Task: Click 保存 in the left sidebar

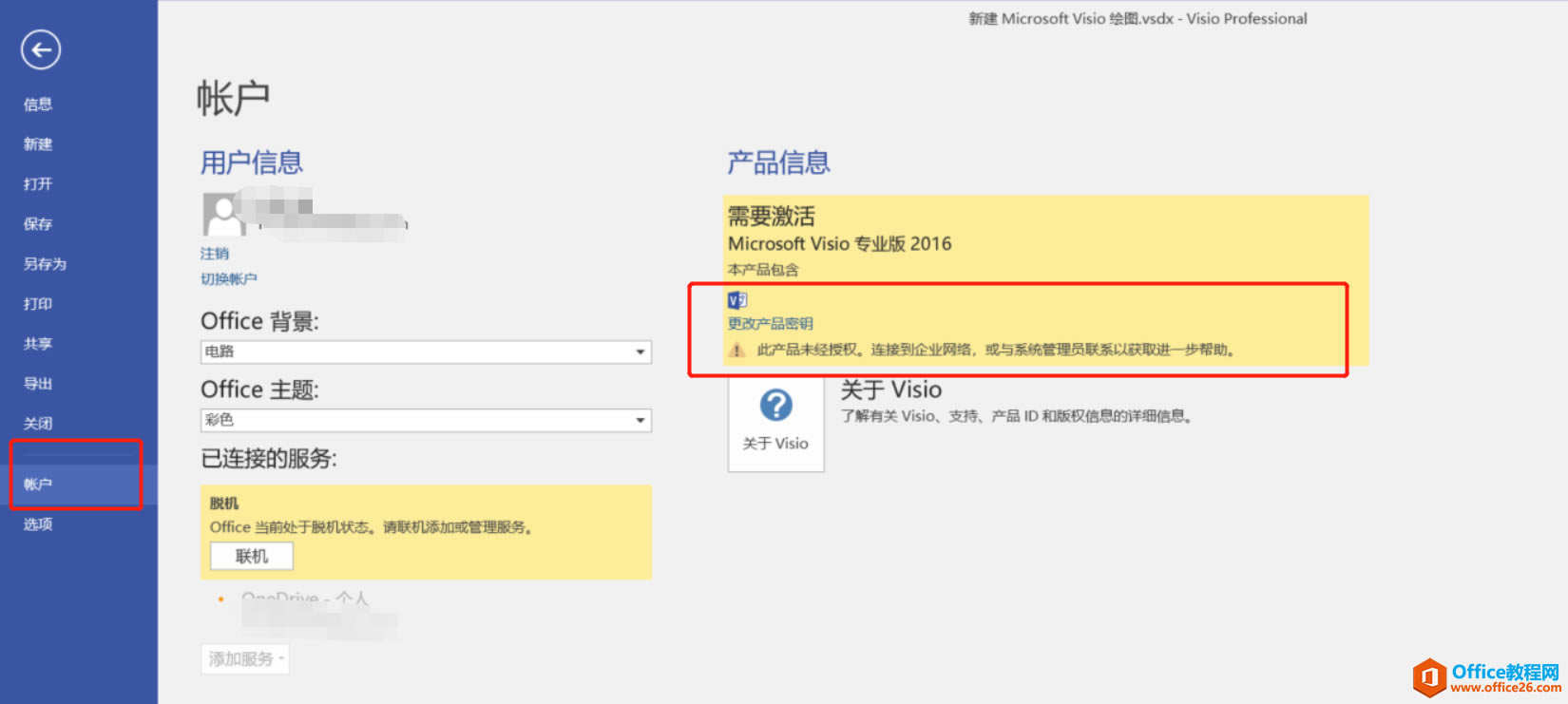Action: point(38,224)
